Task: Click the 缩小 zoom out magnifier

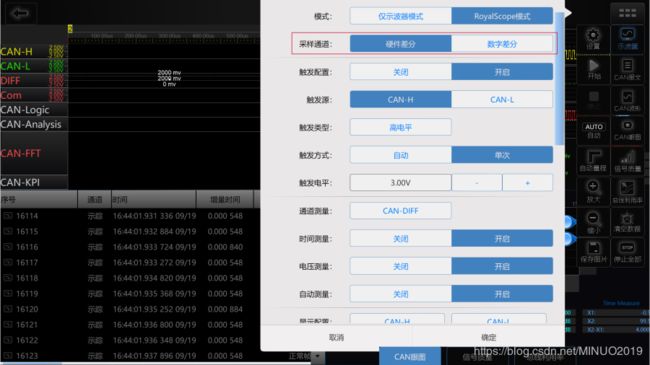Action: click(x=593, y=221)
